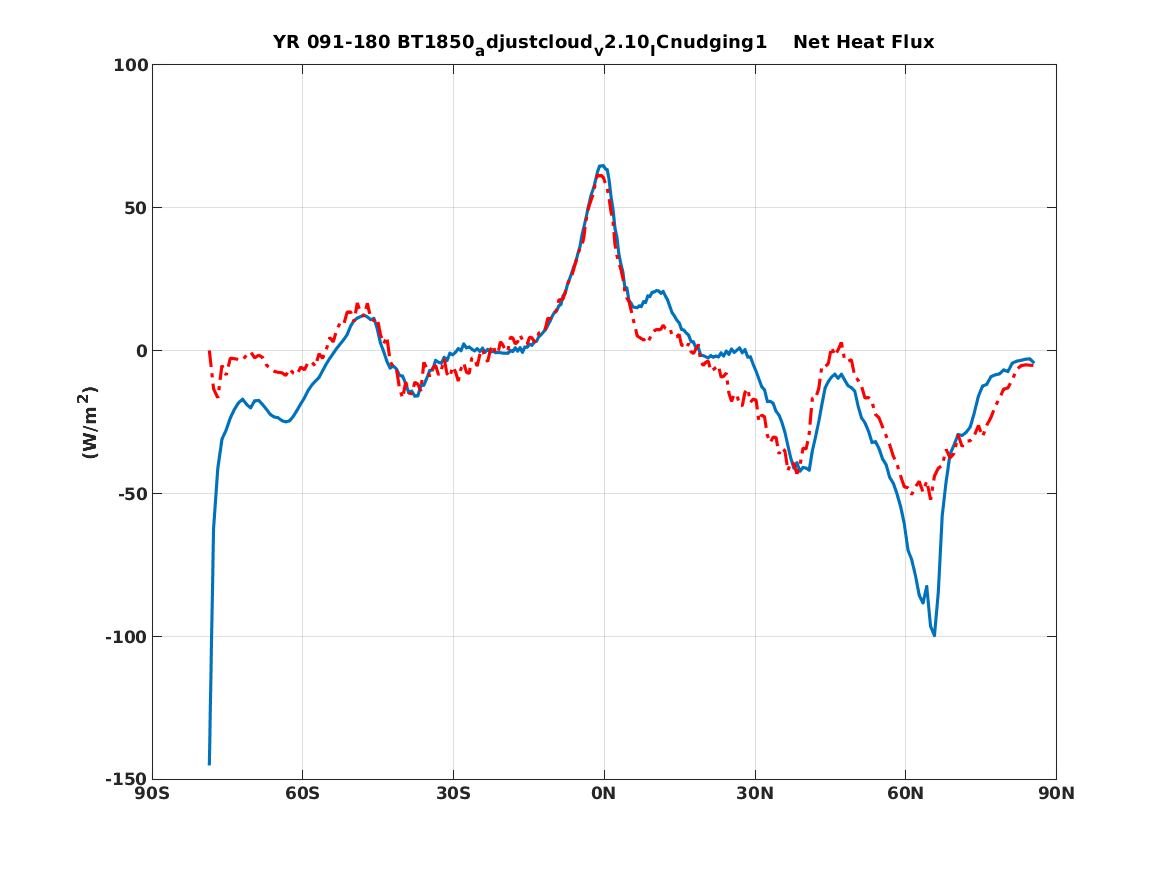Click the x-axis tick label '0N'

tap(604, 794)
